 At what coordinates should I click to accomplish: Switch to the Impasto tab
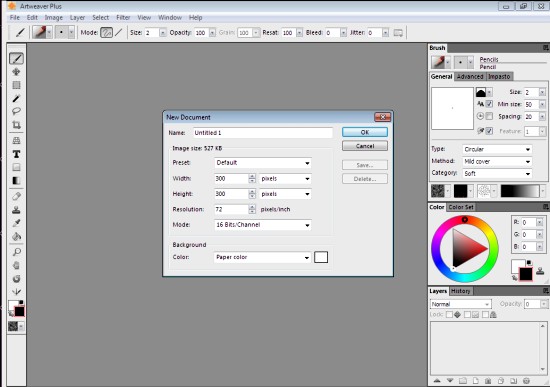499,76
